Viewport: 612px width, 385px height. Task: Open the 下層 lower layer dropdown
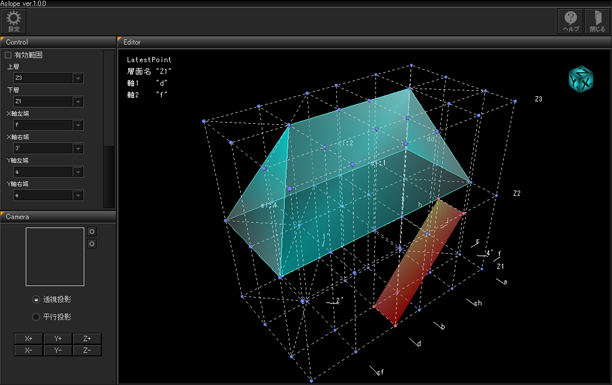pyautogui.click(x=48, y=102)
